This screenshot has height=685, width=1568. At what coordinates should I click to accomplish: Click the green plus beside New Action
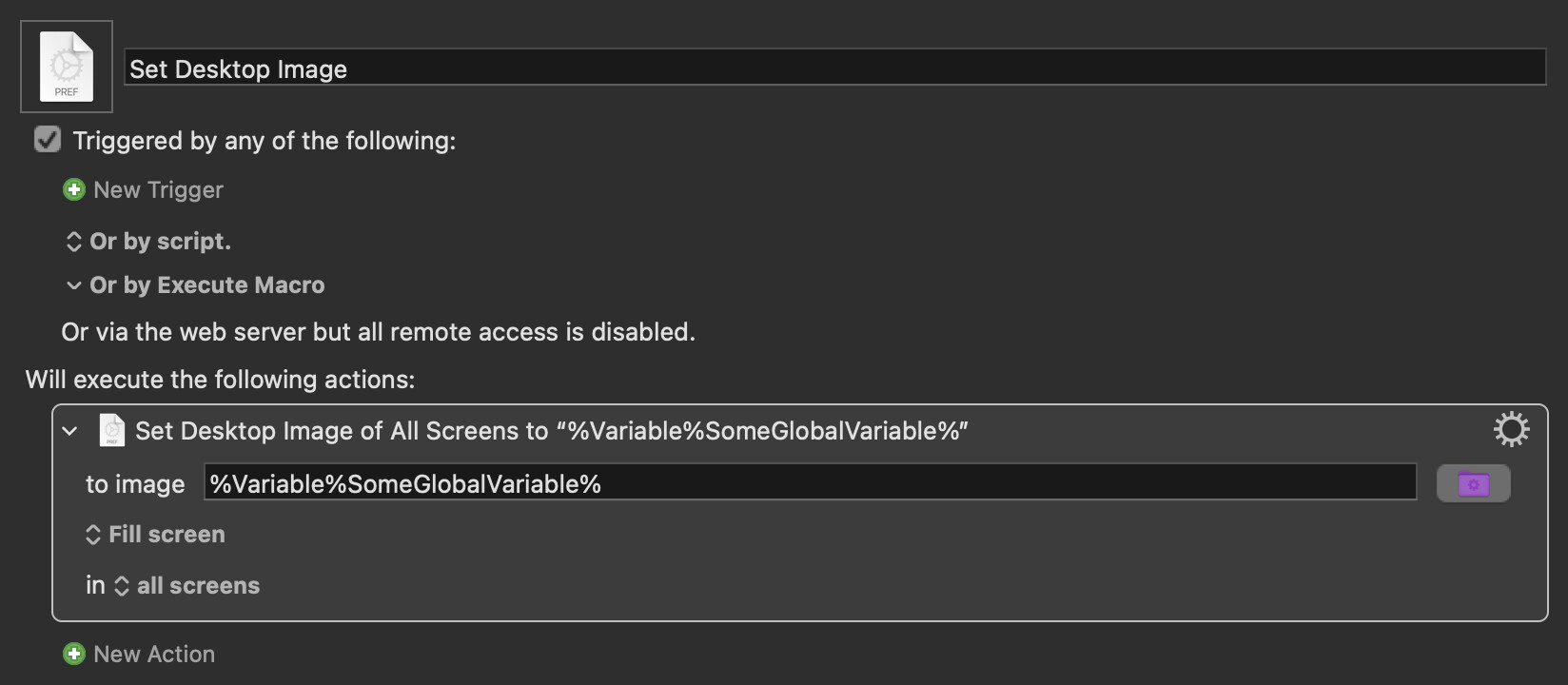pyautogui.click(x=73, y=654)
